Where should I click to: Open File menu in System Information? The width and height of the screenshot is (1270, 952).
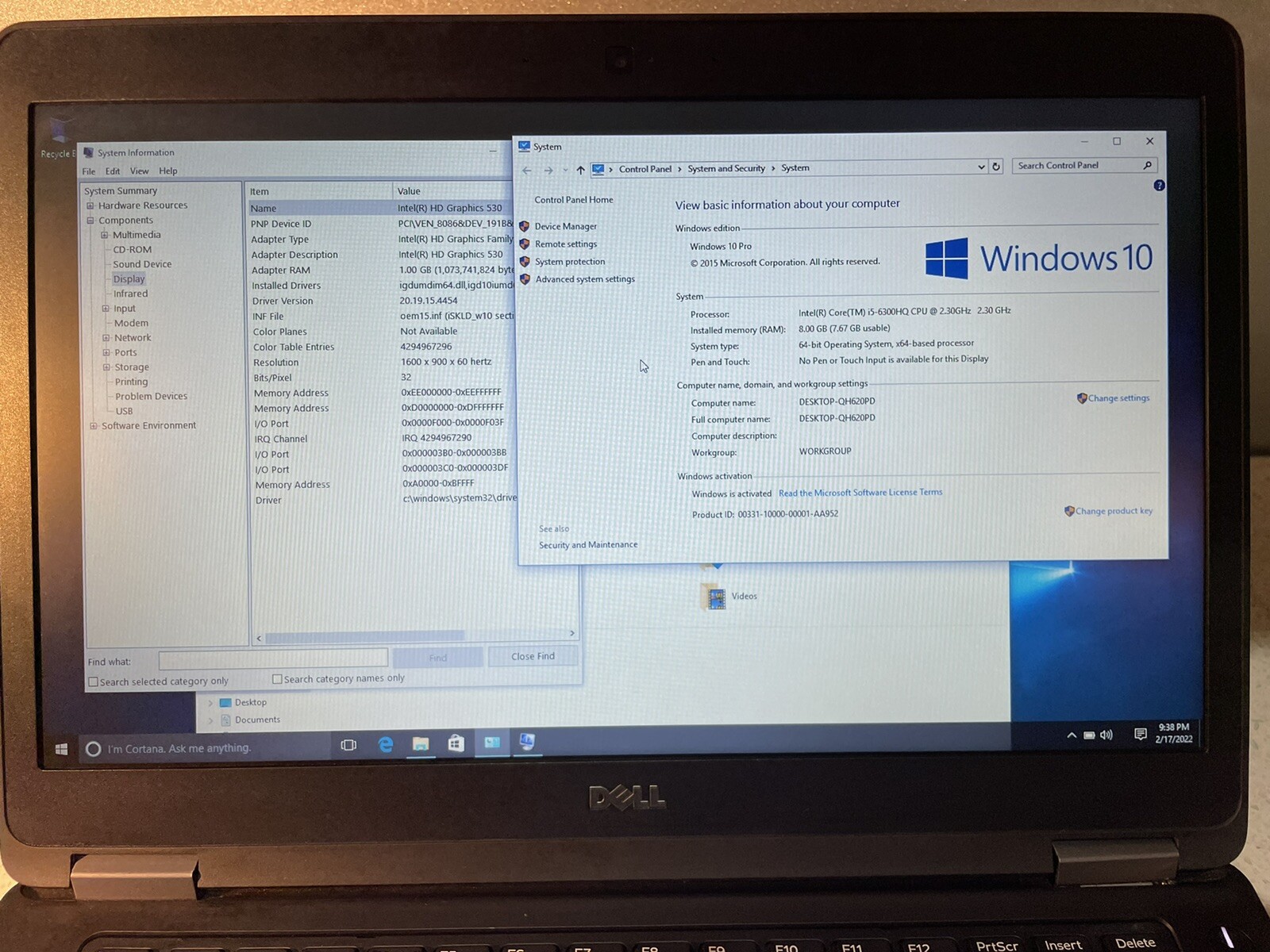pyautogui.click(x=89, y=171)
